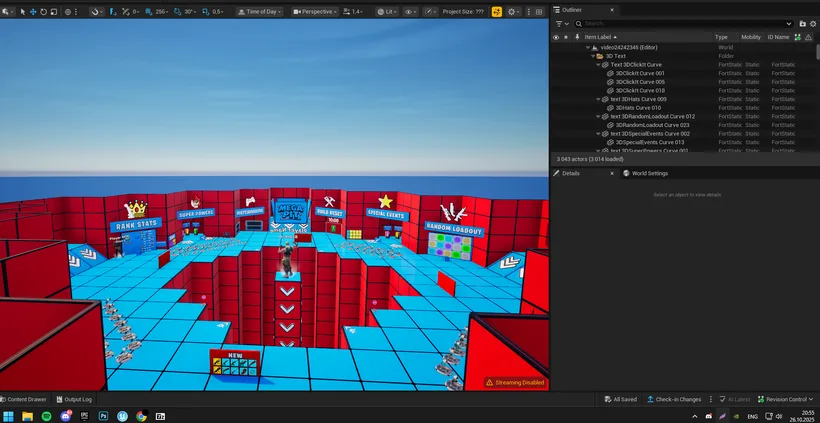This screenshot has width=820, height=423.
Task: Select the translate (move) gizmo tool
Action: tap(33, 12)
